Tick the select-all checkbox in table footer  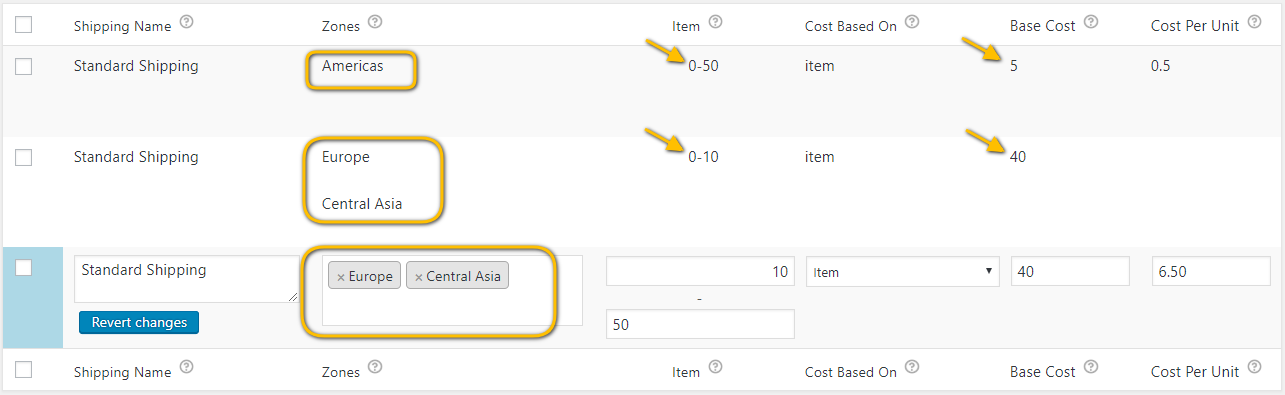24,370
